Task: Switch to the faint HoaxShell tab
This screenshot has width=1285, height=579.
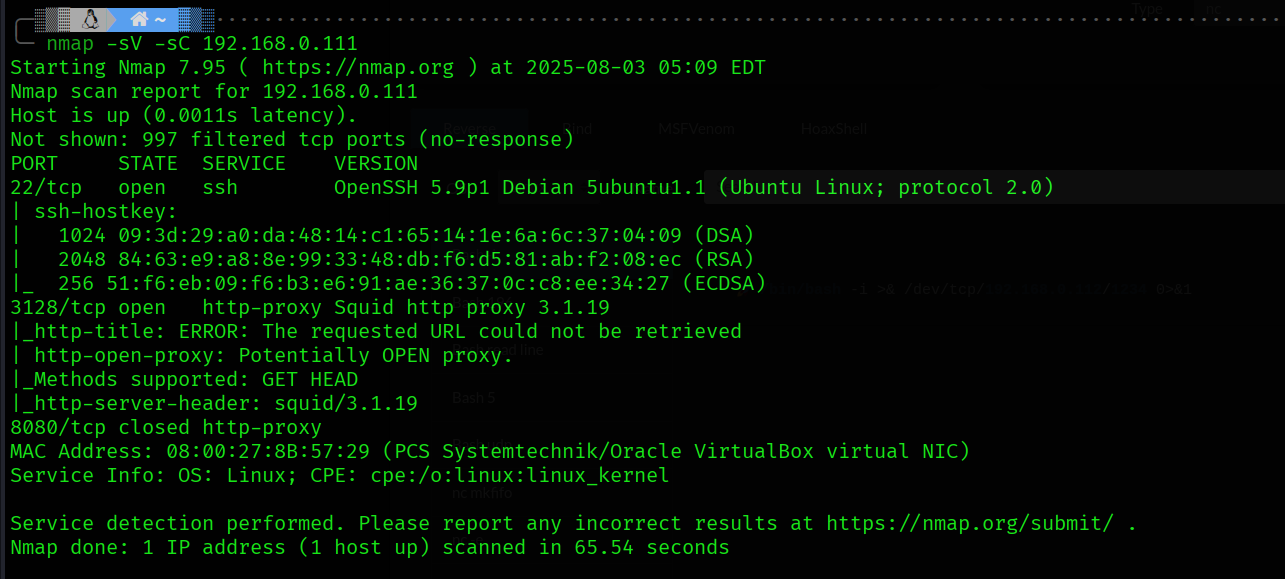Action: [834, 129]
